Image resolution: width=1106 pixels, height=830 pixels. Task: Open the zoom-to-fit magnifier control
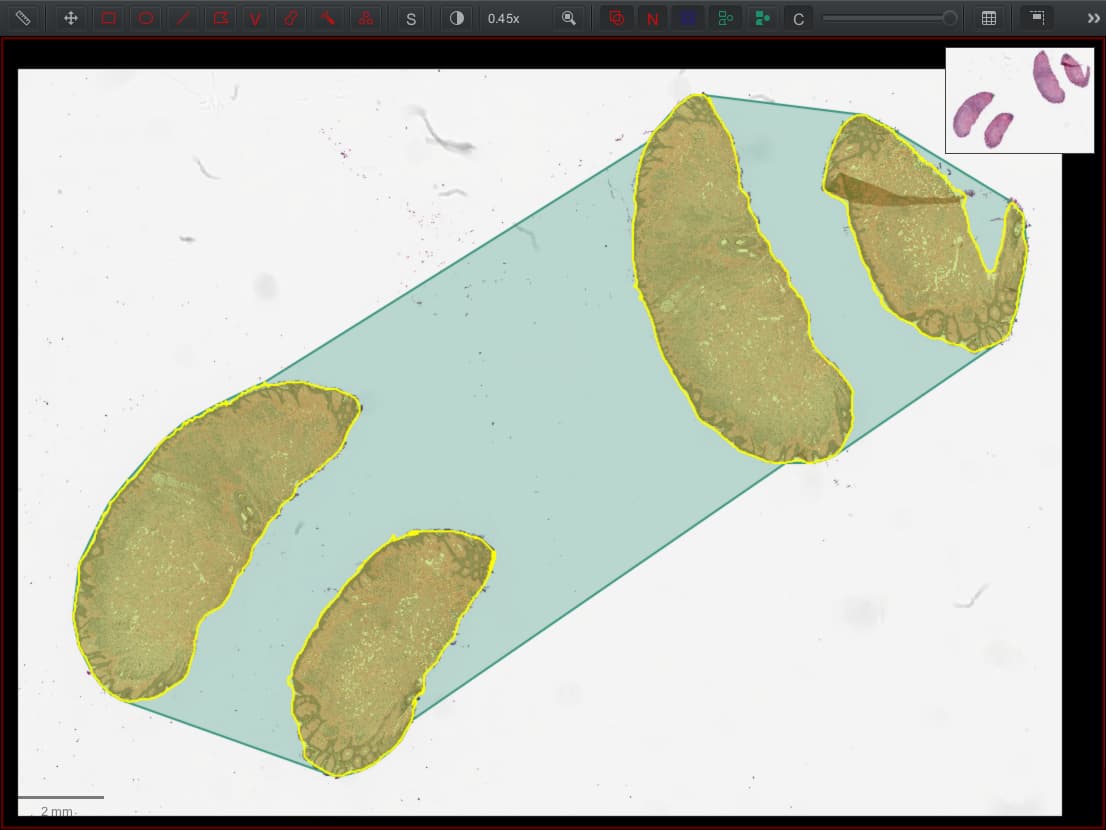[570, 17]
